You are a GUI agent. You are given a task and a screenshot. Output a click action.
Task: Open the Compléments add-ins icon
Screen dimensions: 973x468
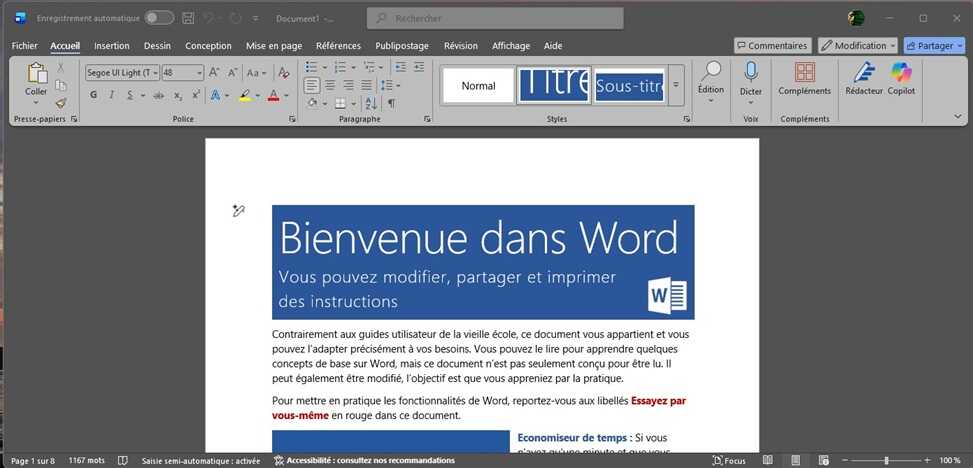point(804,73)
